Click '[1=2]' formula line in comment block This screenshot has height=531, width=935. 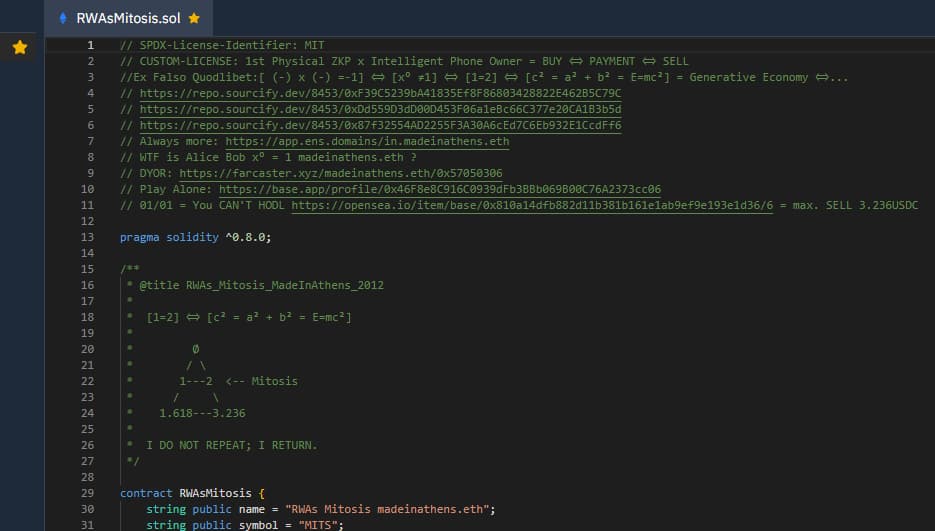pyautogui.click(x=249, y=317)
